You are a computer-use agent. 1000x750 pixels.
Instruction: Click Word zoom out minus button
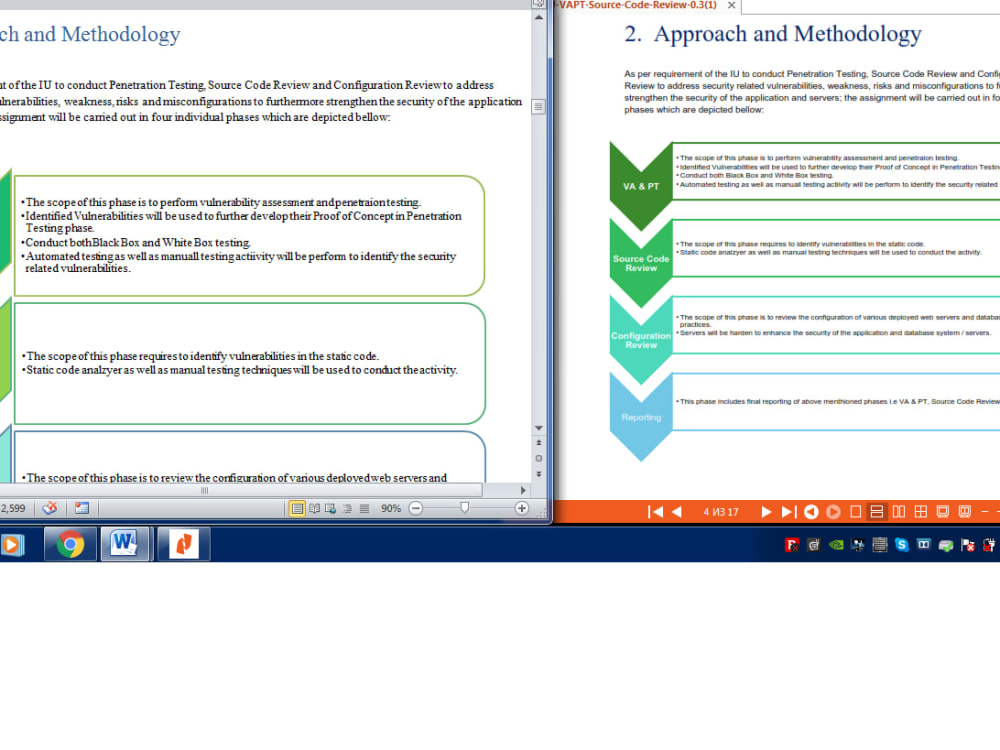tap(416, 508)
